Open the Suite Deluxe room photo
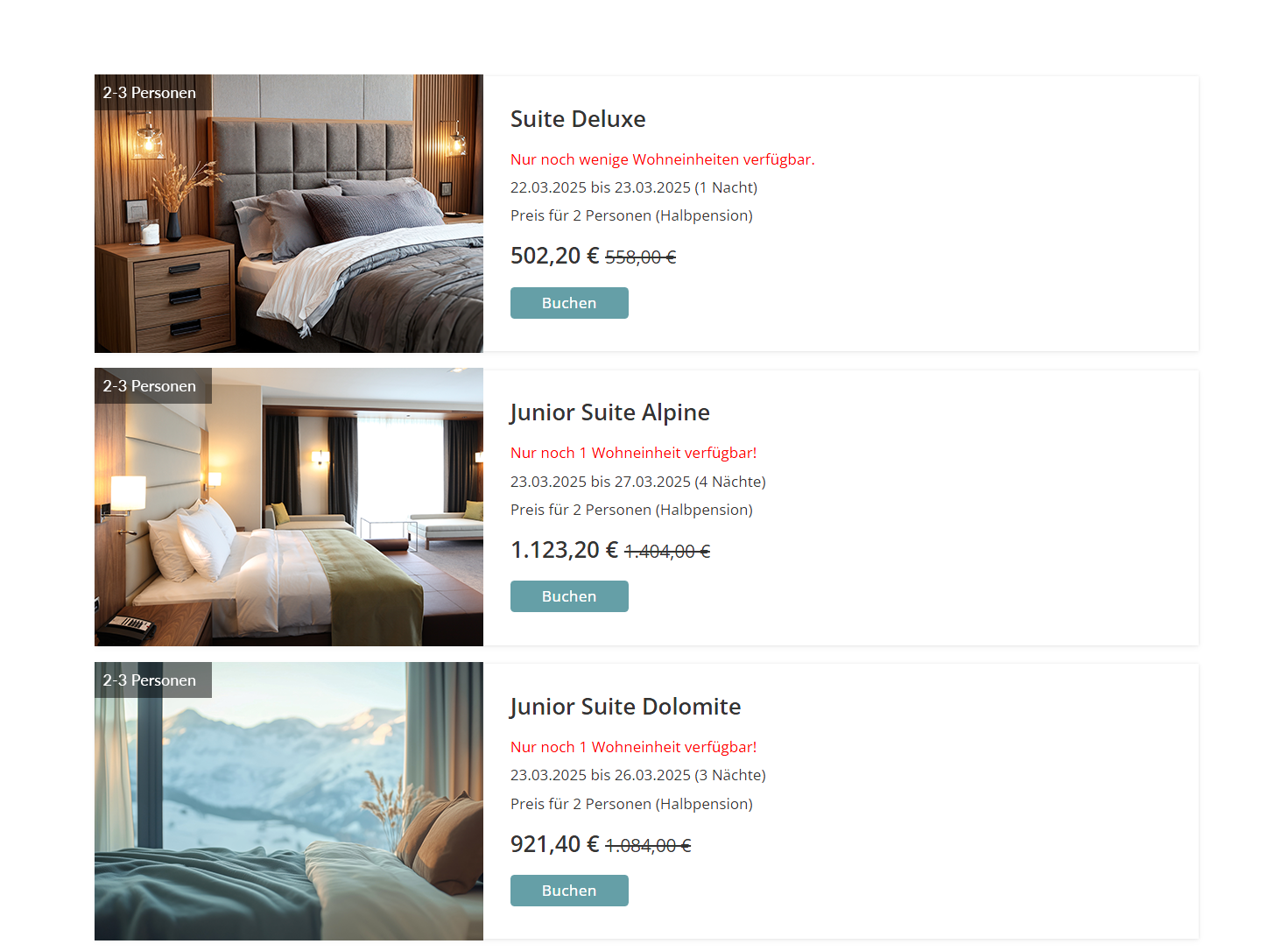 (289, 214)
